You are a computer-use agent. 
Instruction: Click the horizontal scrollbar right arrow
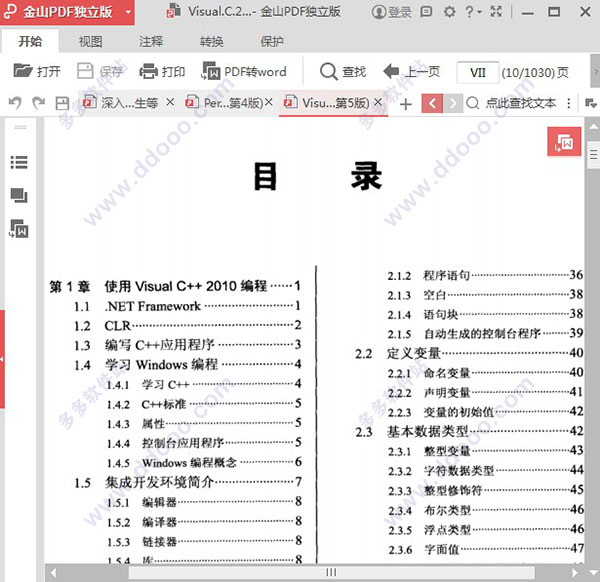pyautogui.click(x=574, y=573)
